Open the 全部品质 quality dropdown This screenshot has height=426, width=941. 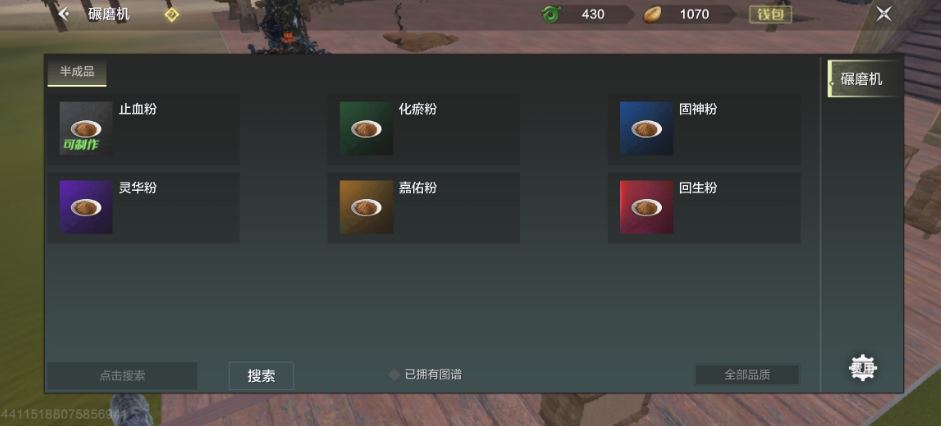click(x=747, y=375)
